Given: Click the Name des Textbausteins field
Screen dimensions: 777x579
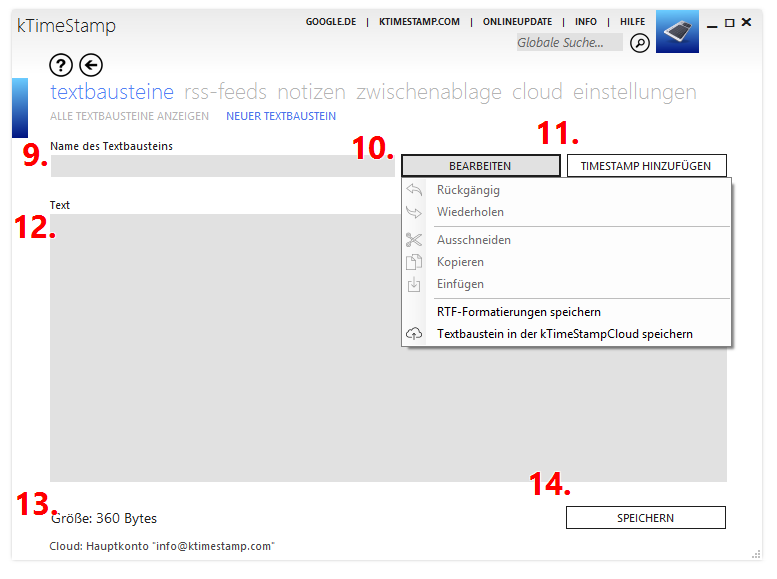Looking at the screenshot, I should point(222,166).
